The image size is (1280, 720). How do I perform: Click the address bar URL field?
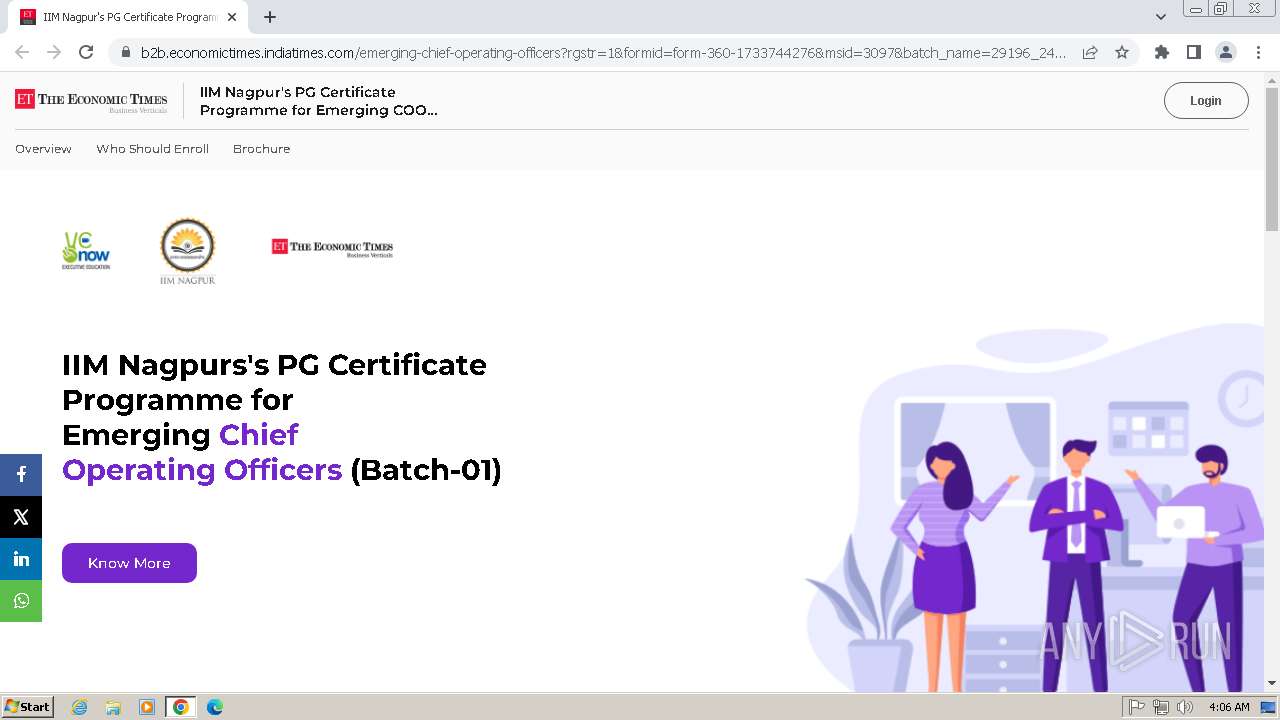603,52
